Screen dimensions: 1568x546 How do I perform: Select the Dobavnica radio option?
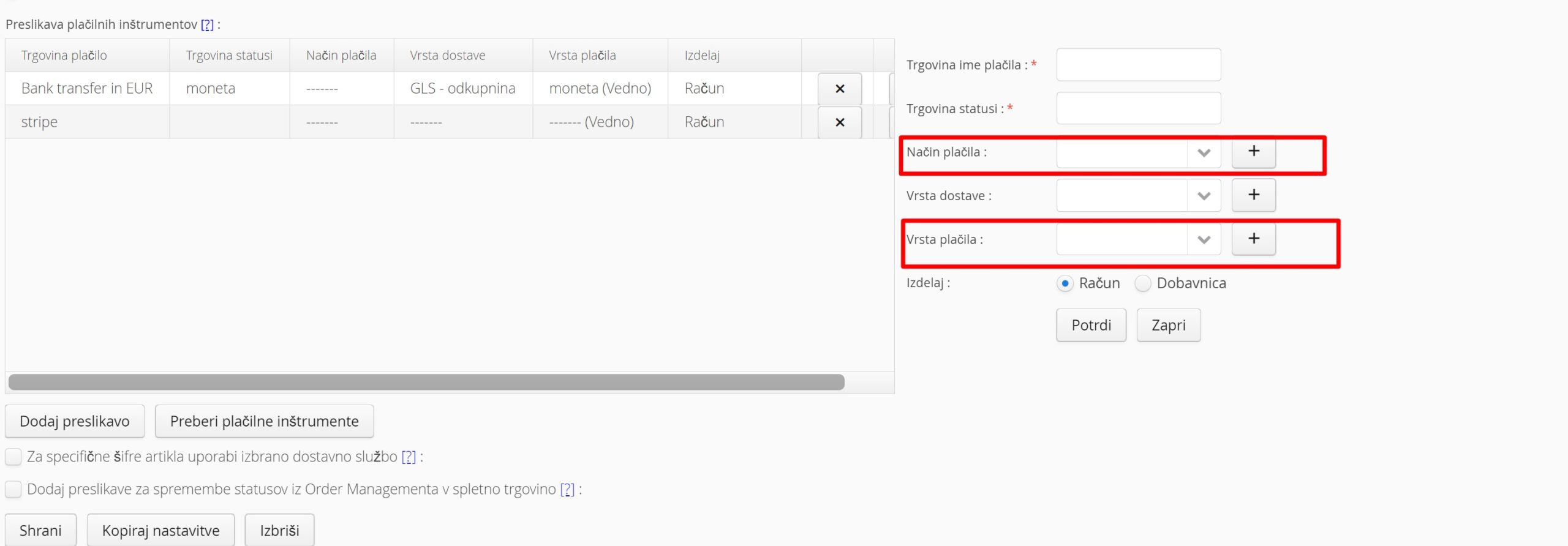click(1143, 283)
